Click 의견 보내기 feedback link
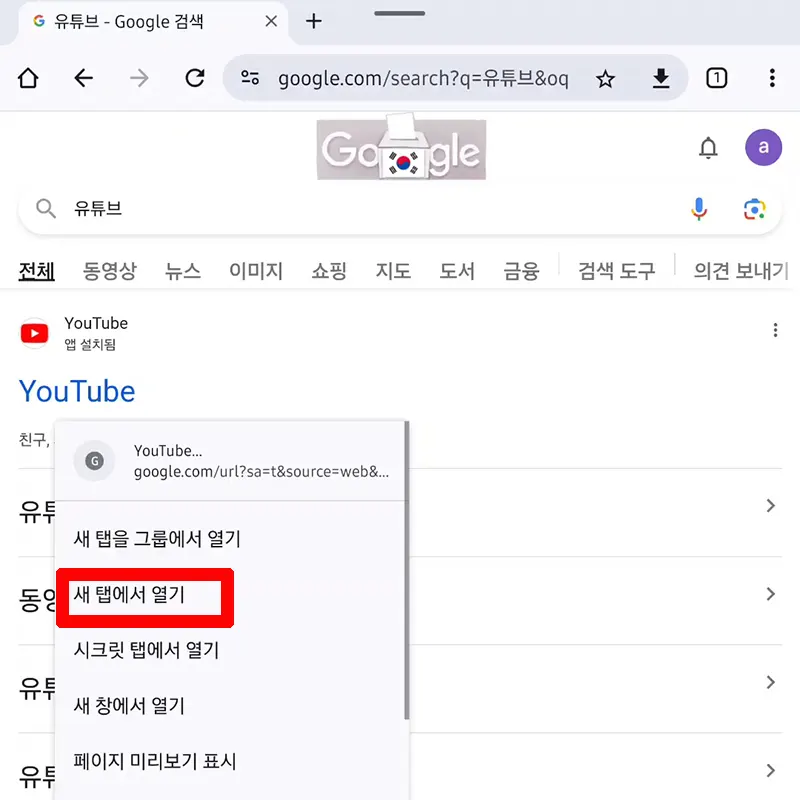The image size is (800, 800). tap(742, 270)
